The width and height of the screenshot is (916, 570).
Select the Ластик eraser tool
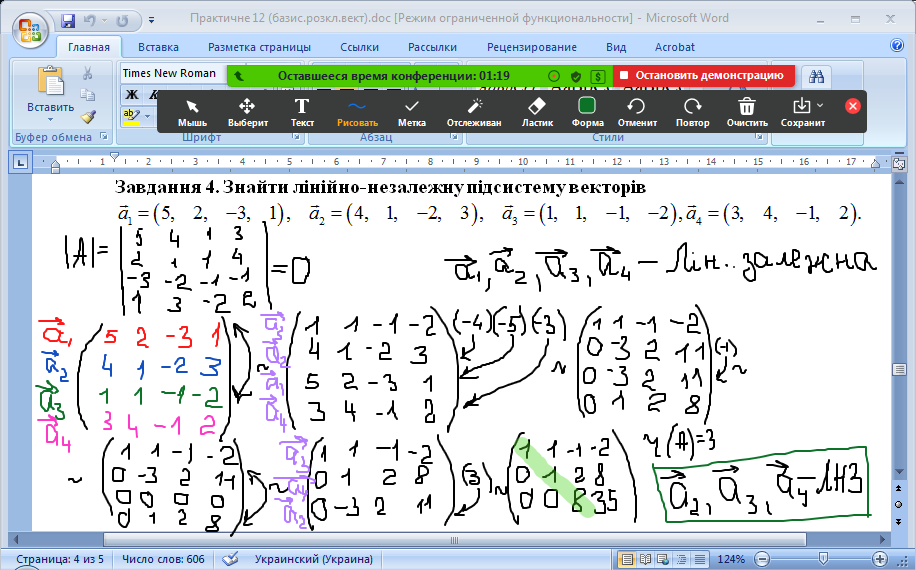tap(537, 112)
